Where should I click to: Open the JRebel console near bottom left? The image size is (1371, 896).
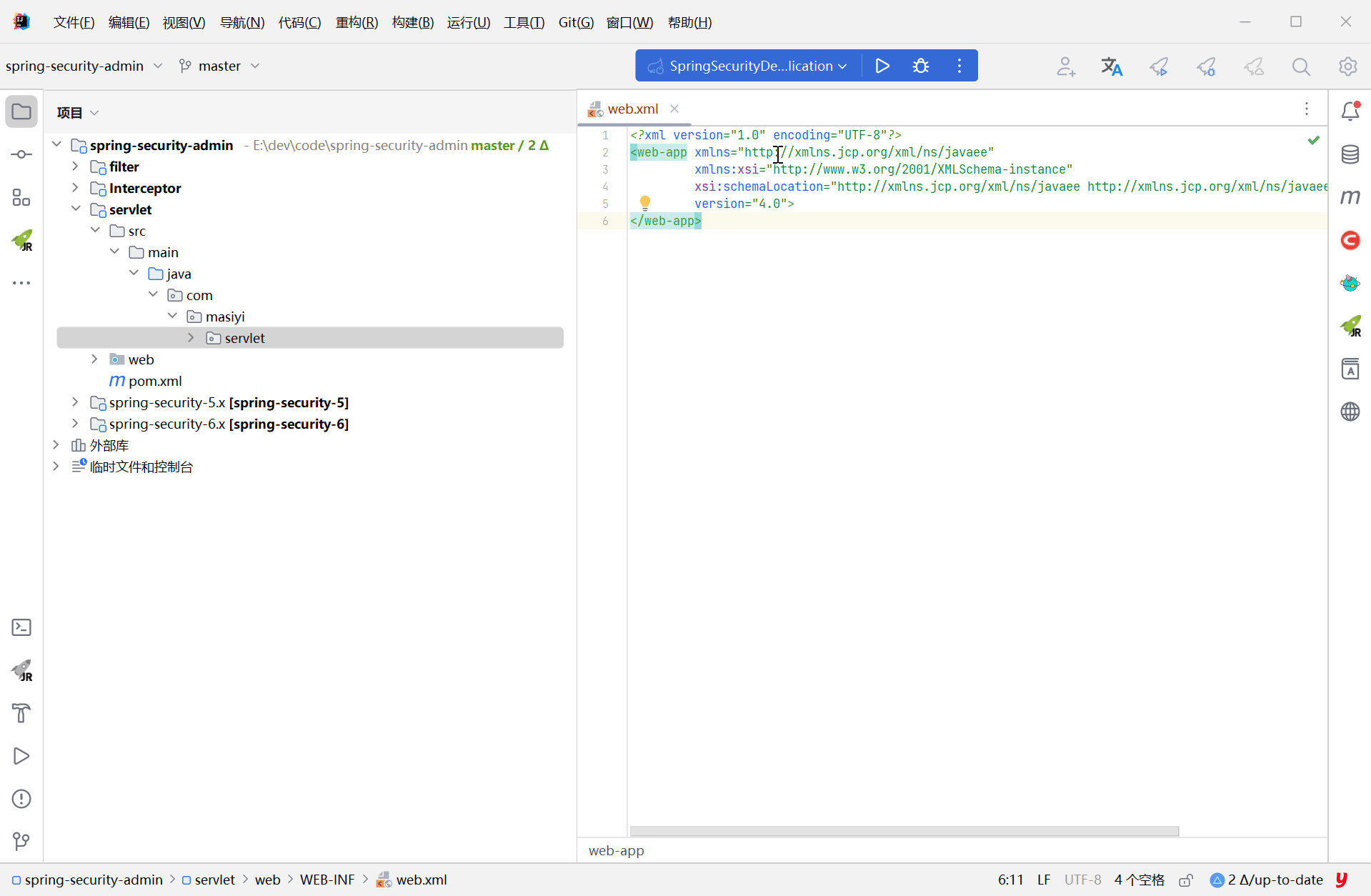21,670
